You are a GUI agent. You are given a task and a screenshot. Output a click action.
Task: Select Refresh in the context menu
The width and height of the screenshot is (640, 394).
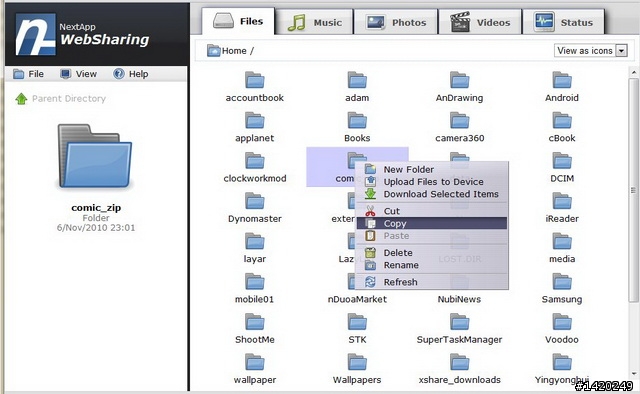432,282
